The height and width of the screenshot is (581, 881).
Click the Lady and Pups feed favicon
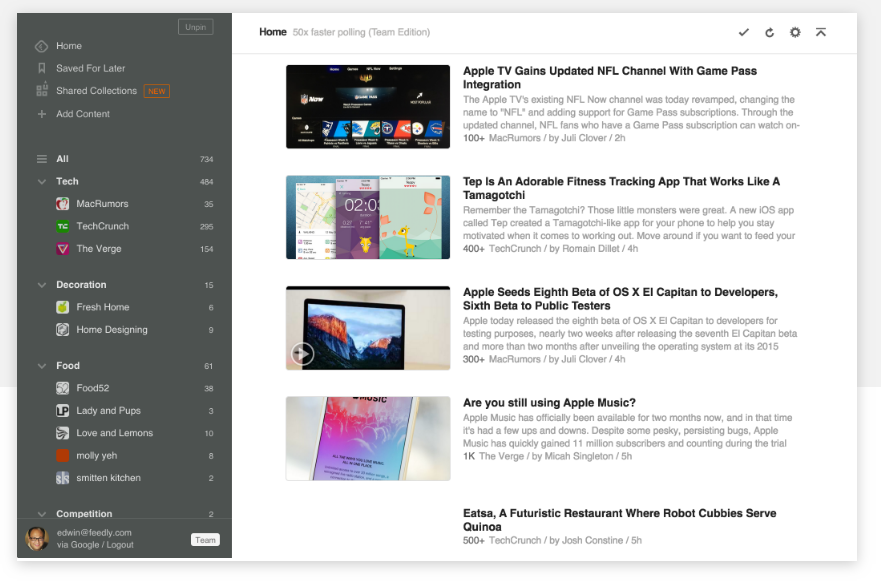(x=62, y=411)
